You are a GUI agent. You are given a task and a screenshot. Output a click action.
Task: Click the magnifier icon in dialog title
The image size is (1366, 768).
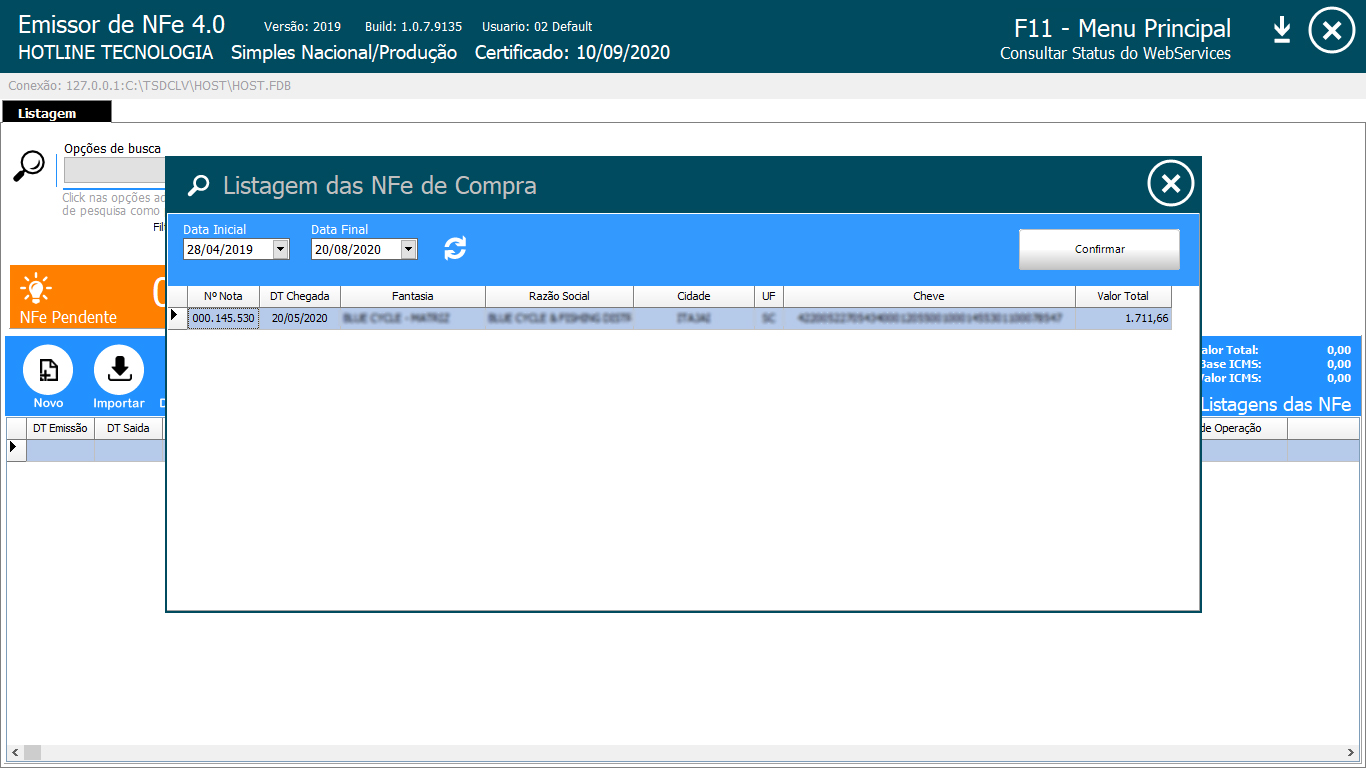click(199, 186)
